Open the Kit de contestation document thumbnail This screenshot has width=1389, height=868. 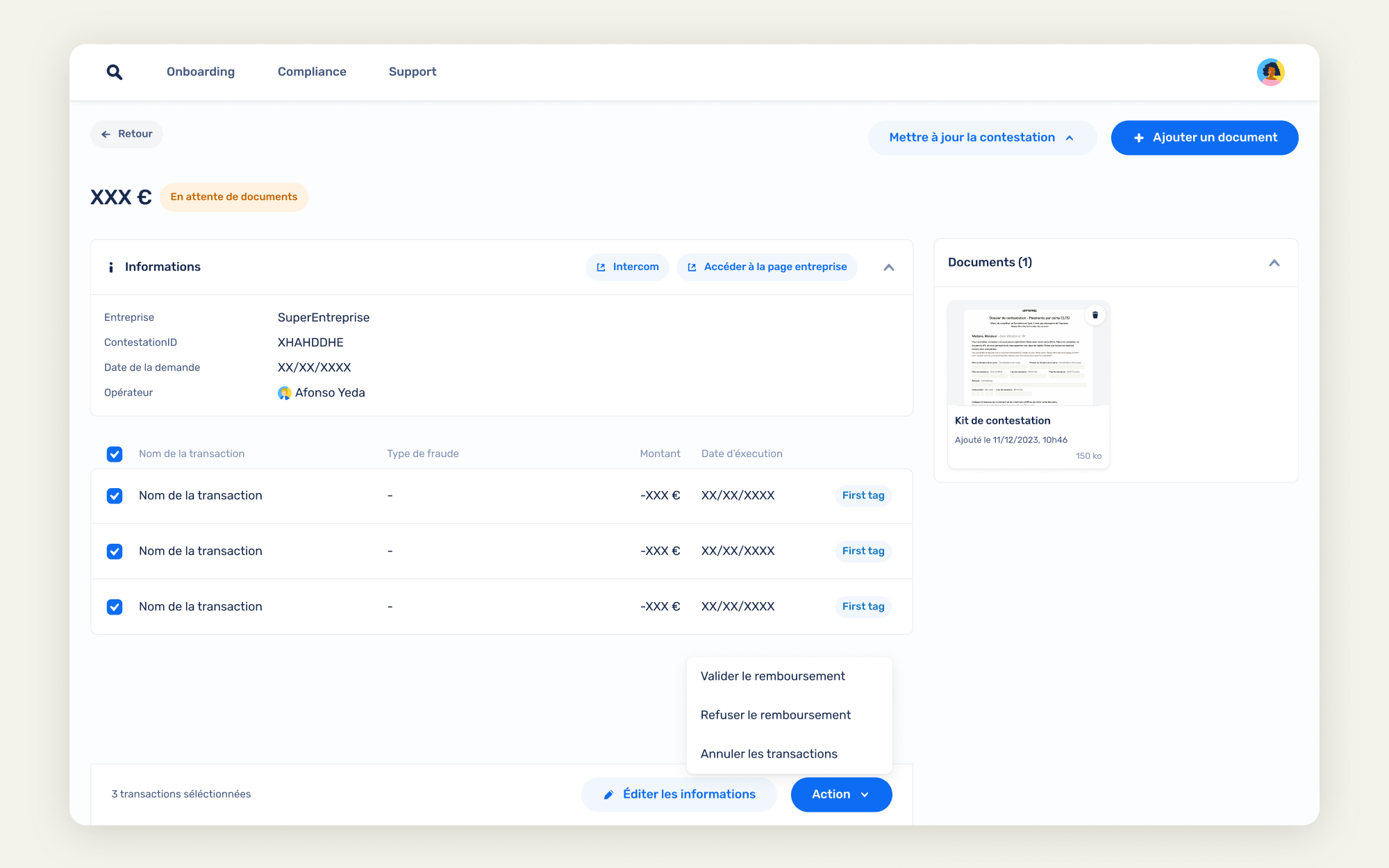tap(1029, 353)
